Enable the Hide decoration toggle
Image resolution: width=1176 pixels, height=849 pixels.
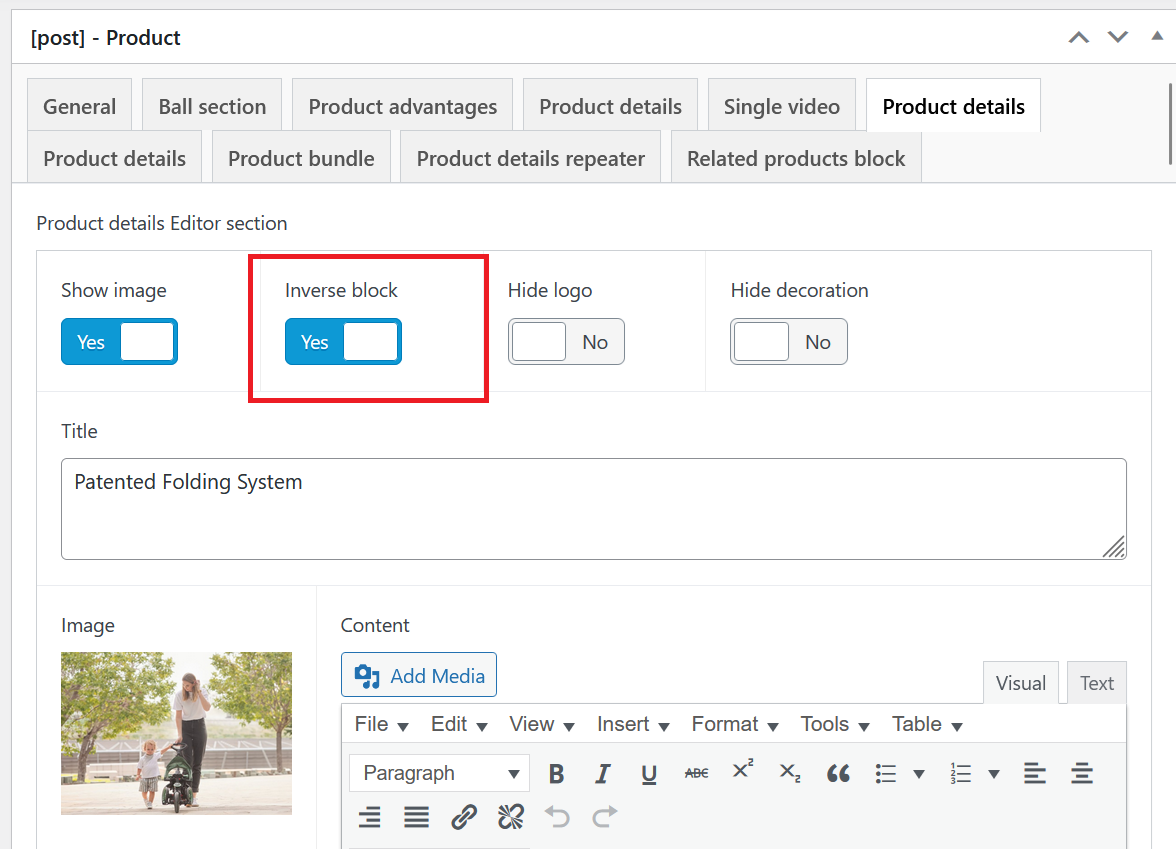click(789, 342)
